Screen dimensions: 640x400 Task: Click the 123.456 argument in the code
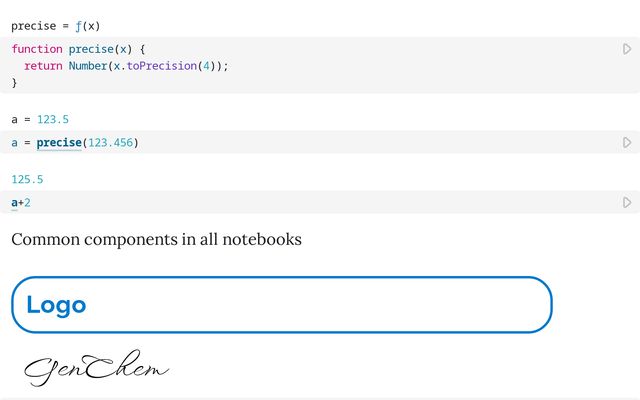[x=110, y=143]
